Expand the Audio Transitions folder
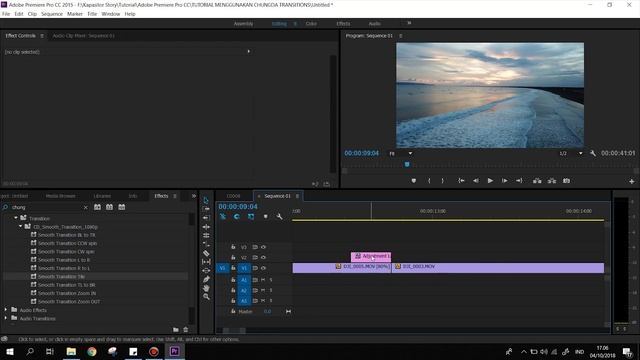Screen dimensions: 640x360 (6, 318)
